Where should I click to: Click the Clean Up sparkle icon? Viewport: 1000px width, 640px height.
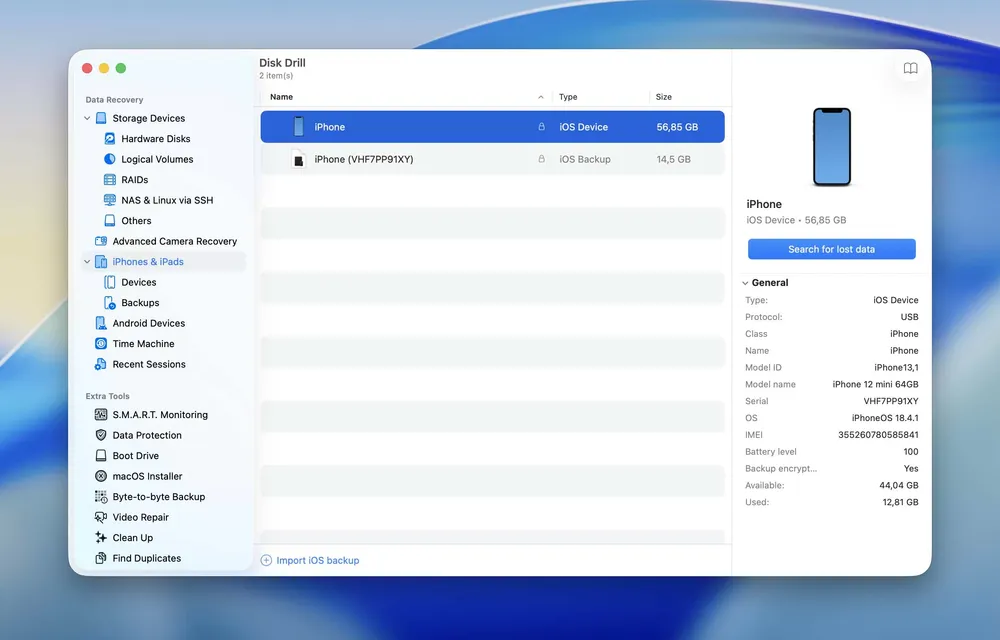pyautogui.click(x=101, y=537)
